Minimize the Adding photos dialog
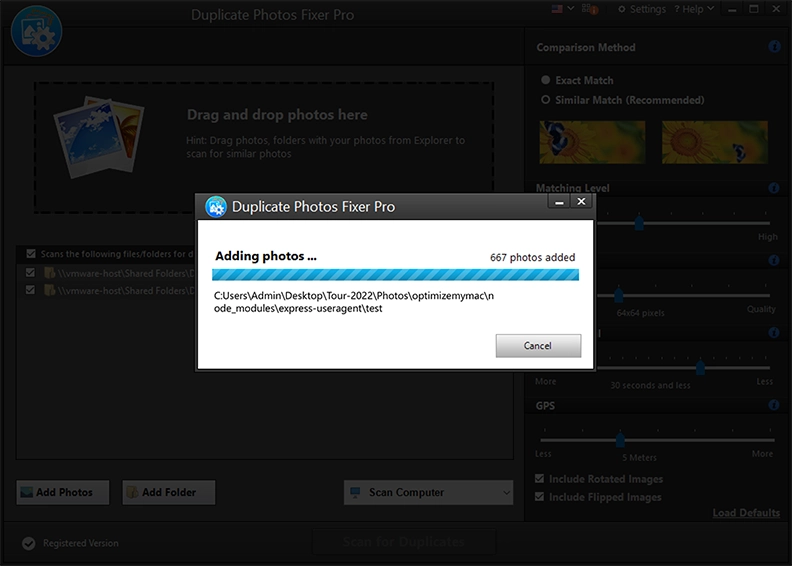This screenshot has width=792, height=566. click(559, 202)
